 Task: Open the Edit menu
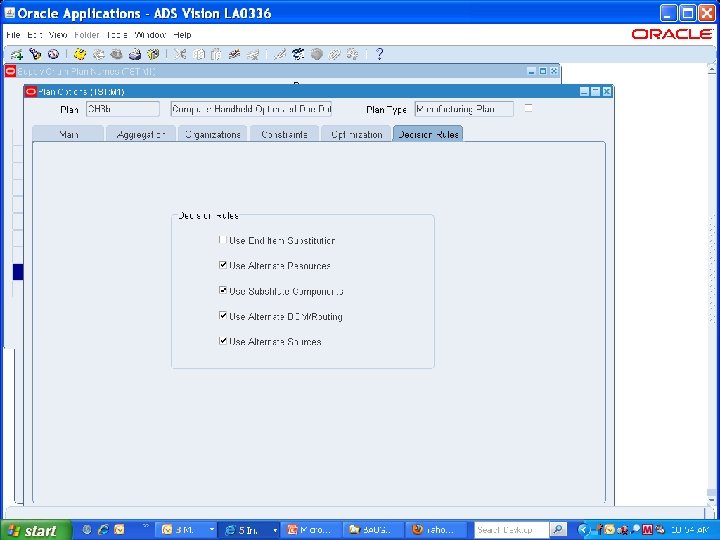[x=34, y=35]
